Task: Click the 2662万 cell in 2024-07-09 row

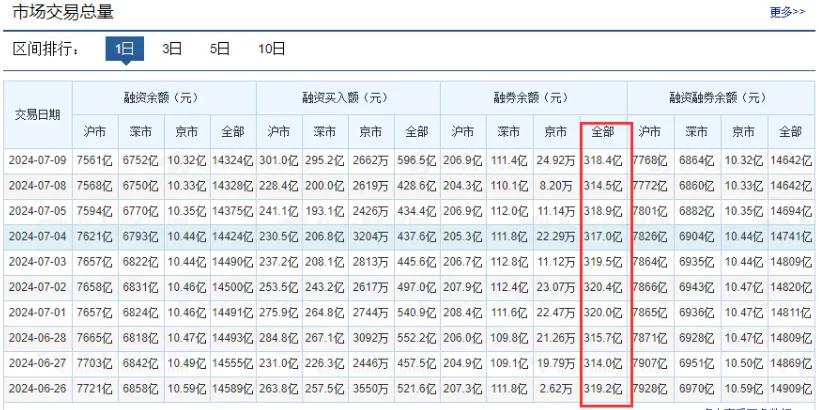Action: (371, 160)
